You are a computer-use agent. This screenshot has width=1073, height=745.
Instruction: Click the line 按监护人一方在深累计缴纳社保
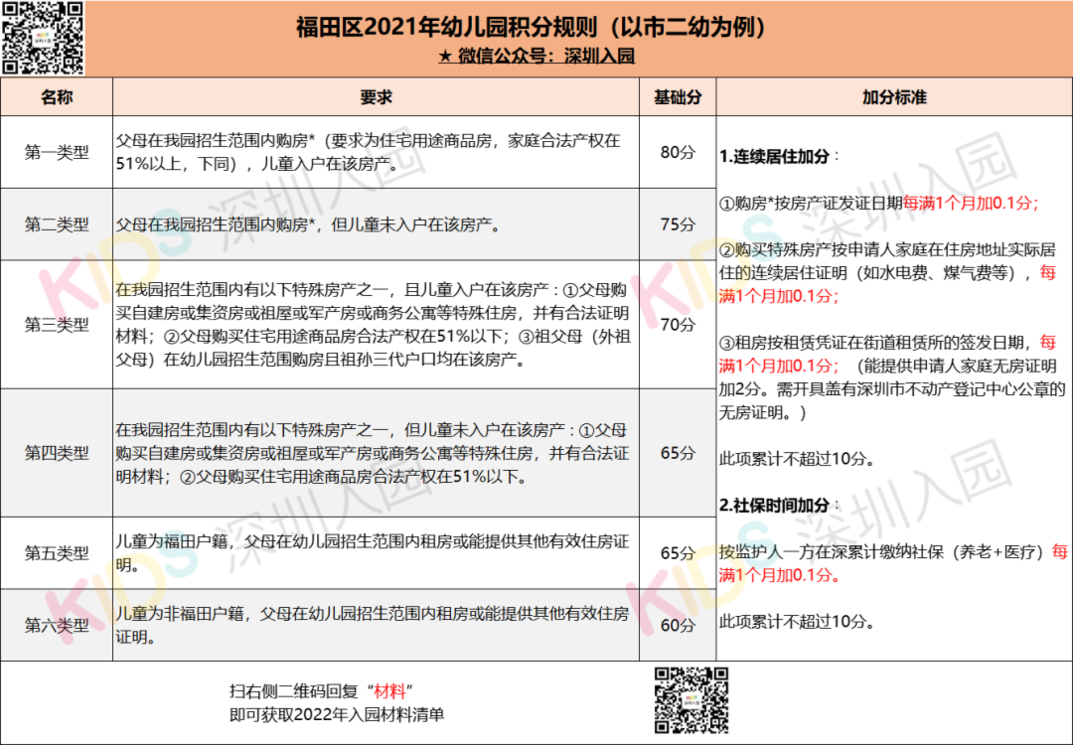[893, 563]
